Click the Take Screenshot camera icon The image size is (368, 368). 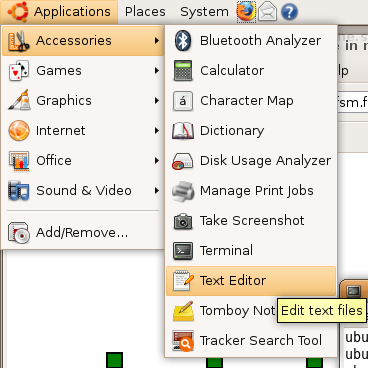183,221
